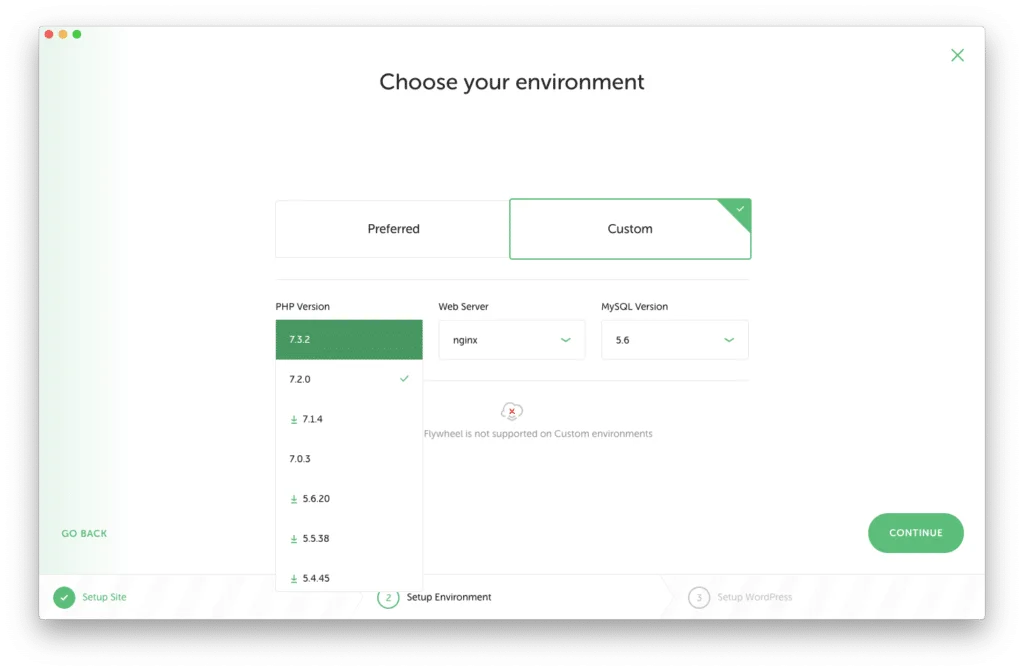Viewport: 1024px width, 671px height.
Task: Click the download icon beside PHP 5.5.38
Action: pyautogui.click(x=294, y=539)
